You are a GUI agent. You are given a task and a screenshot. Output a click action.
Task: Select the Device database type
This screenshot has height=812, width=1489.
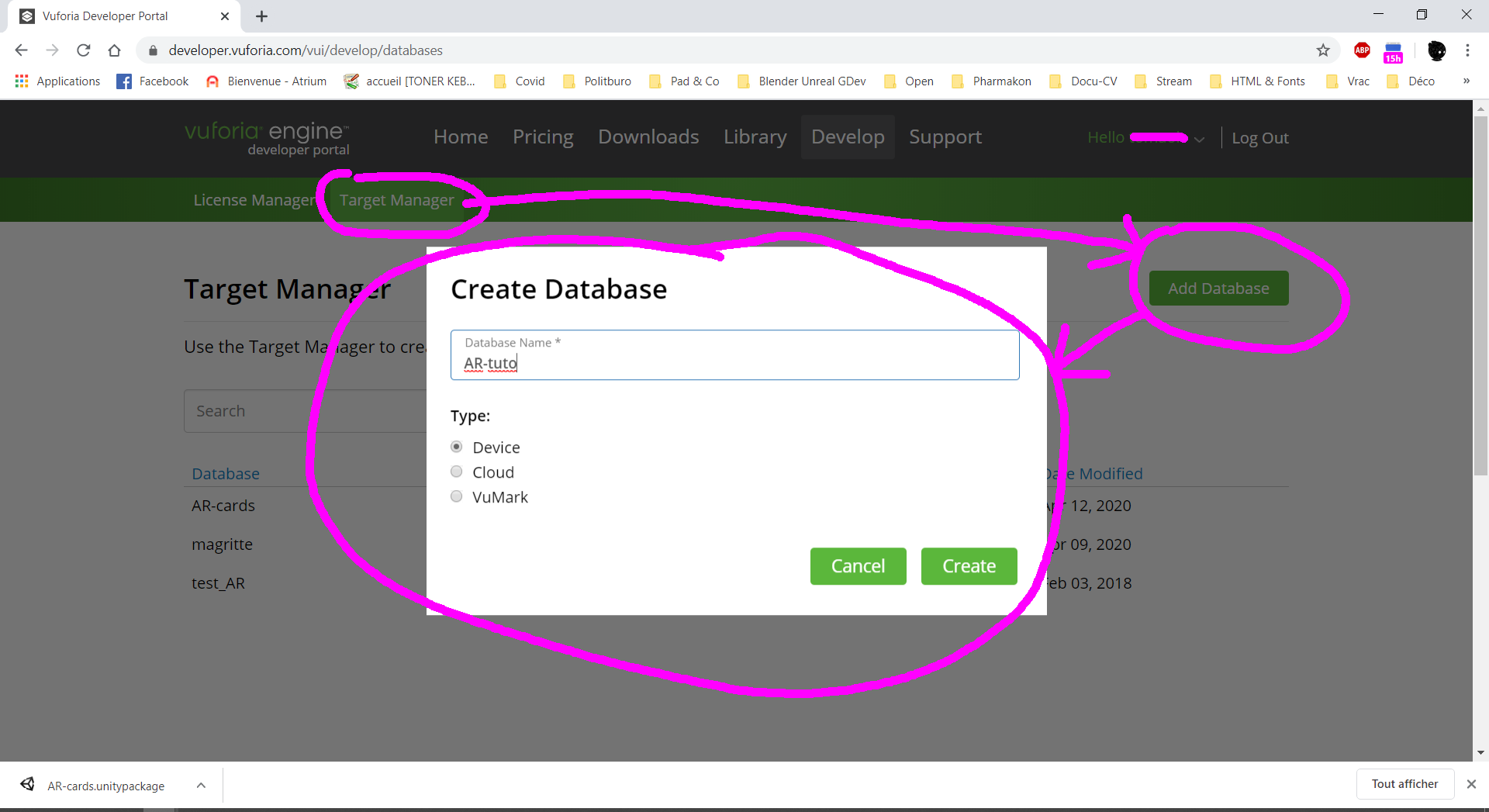pos(457,447)
